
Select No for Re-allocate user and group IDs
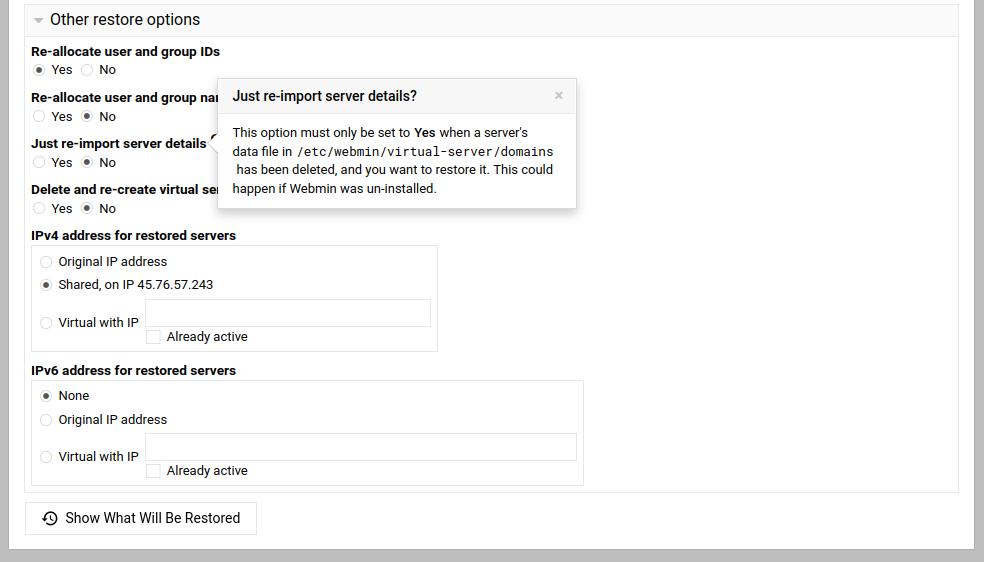87,70
